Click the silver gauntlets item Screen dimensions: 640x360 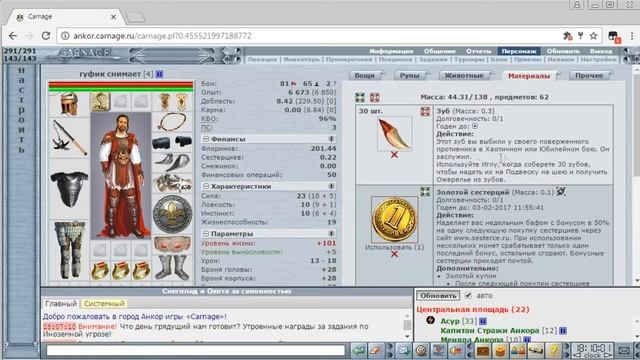click(x=172, y=183)
